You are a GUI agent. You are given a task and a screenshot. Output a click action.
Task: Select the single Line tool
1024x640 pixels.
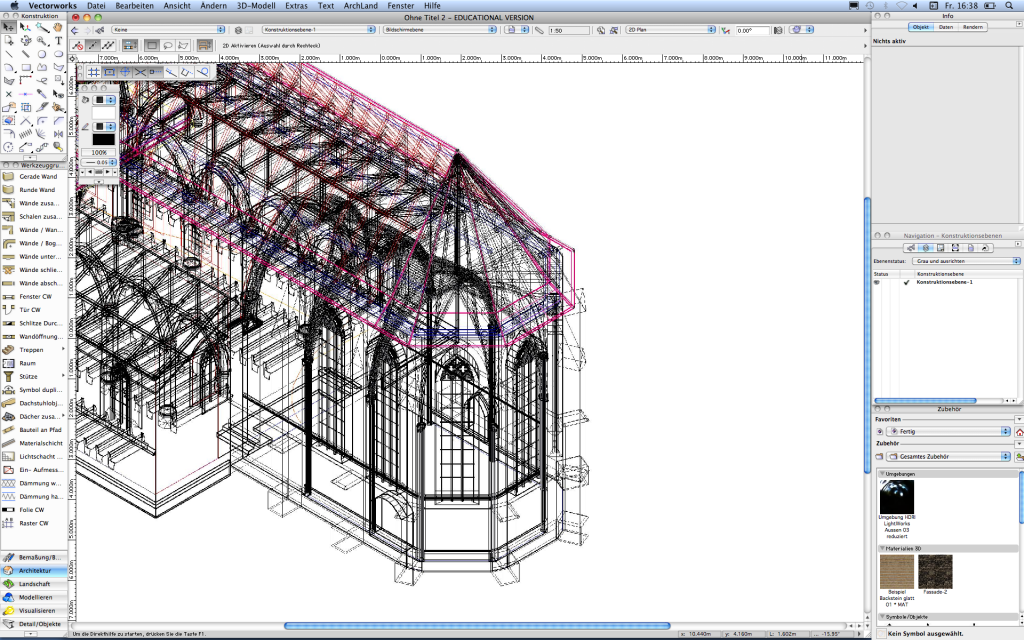[9, 54]
